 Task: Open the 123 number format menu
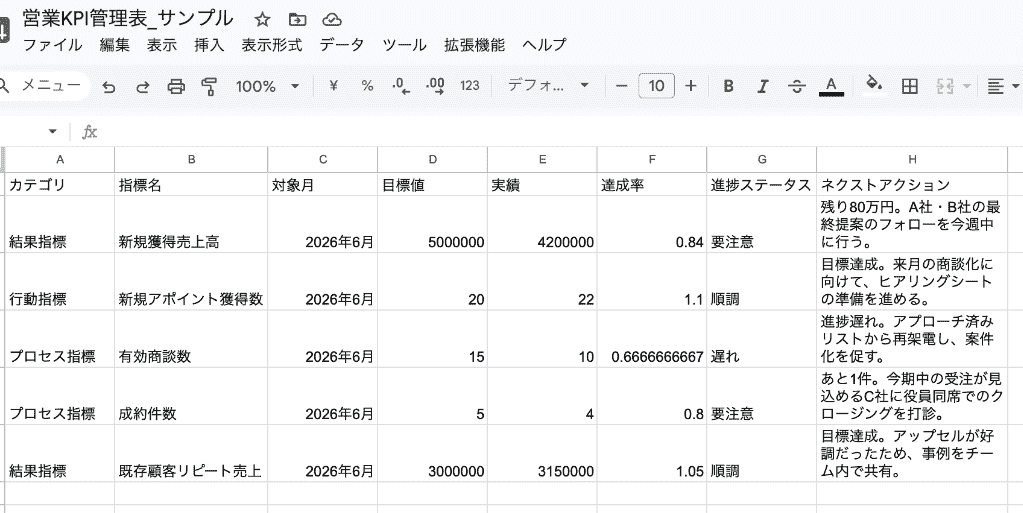click(x=470, y=86)
